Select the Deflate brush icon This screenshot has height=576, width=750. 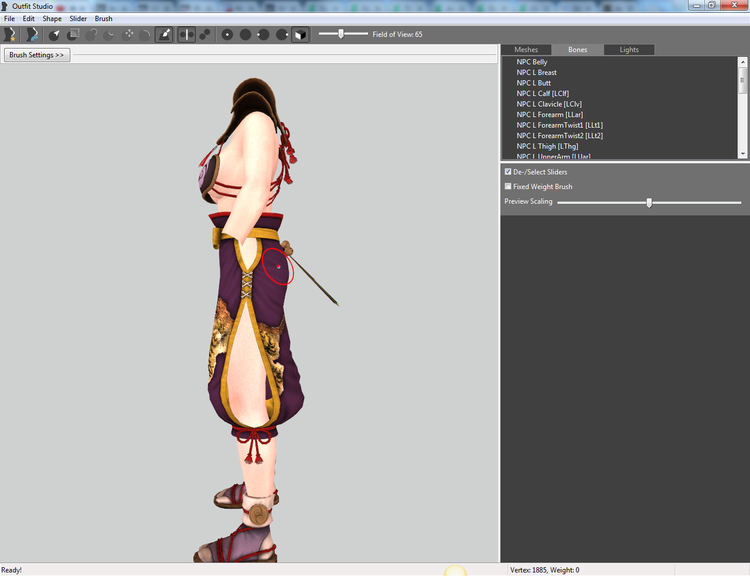pyautogui.click(x=109, y=34)
